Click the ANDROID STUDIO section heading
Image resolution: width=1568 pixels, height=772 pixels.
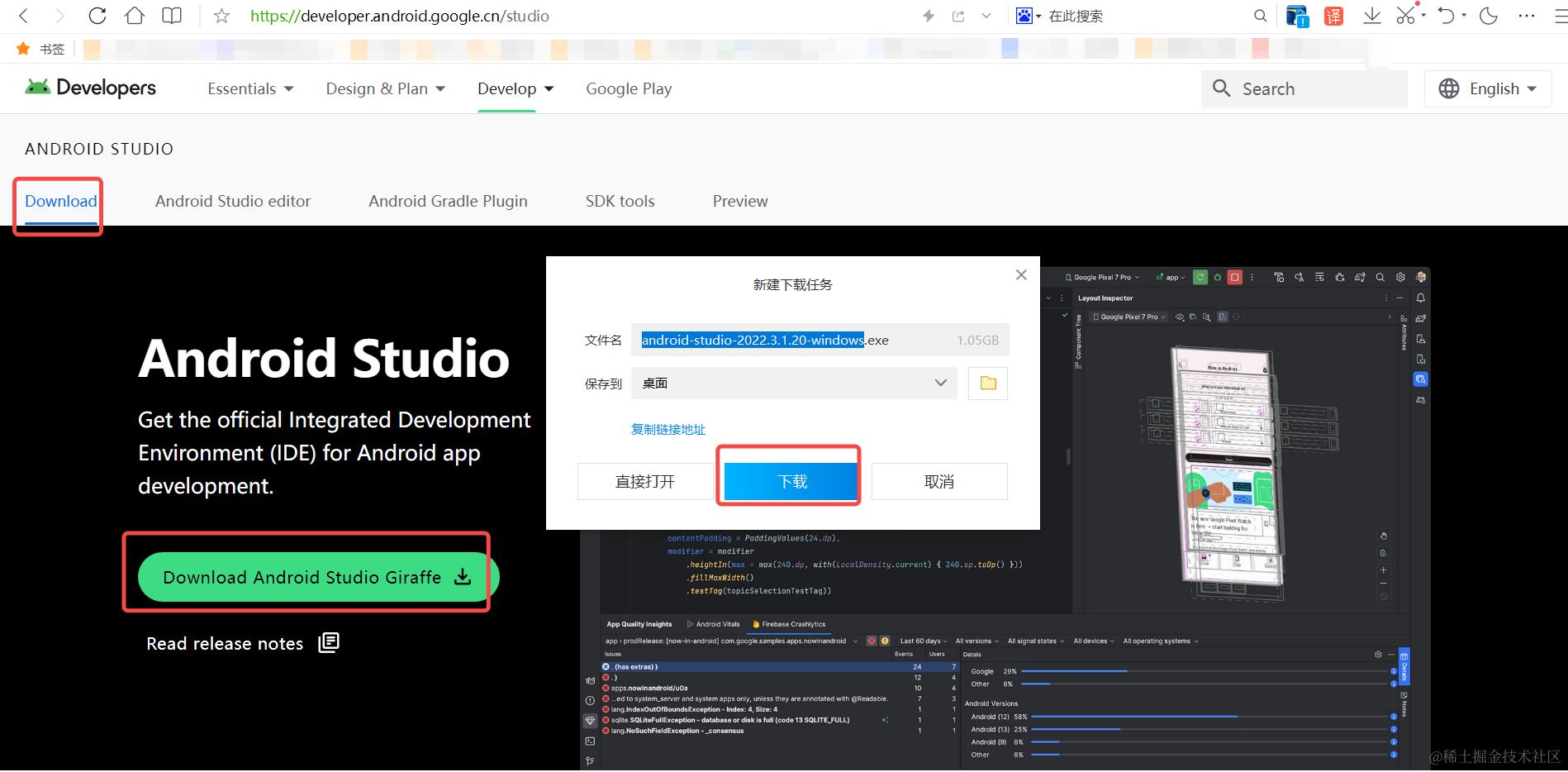point(99,149)
